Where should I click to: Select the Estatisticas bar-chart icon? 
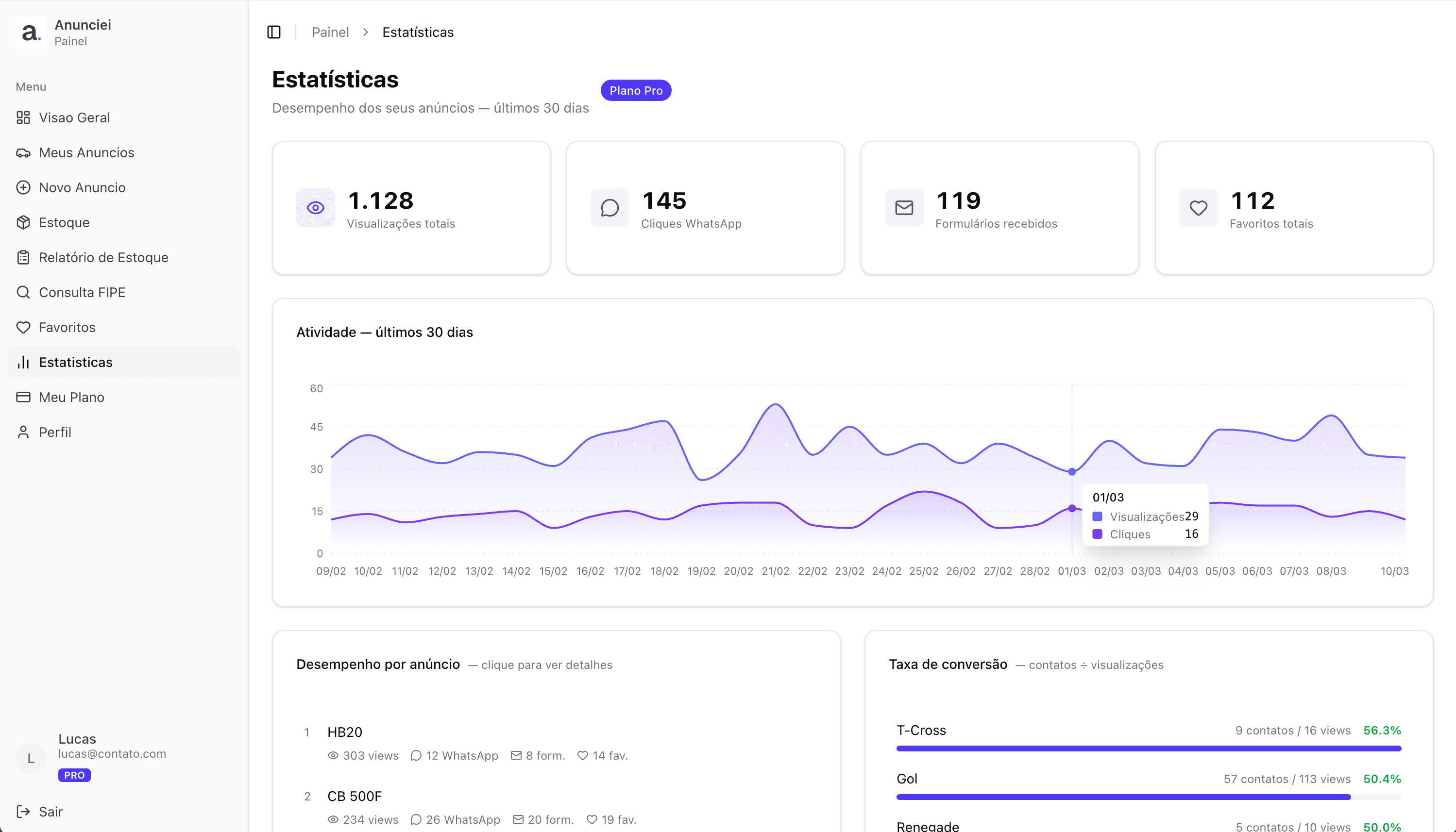[23, 362]
